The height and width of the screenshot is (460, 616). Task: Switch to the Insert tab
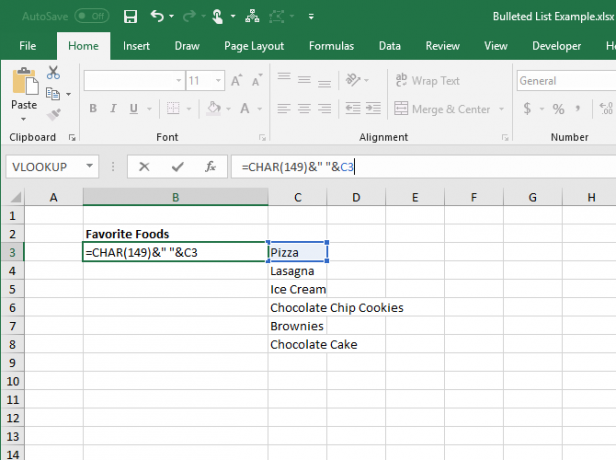[136, 46]
